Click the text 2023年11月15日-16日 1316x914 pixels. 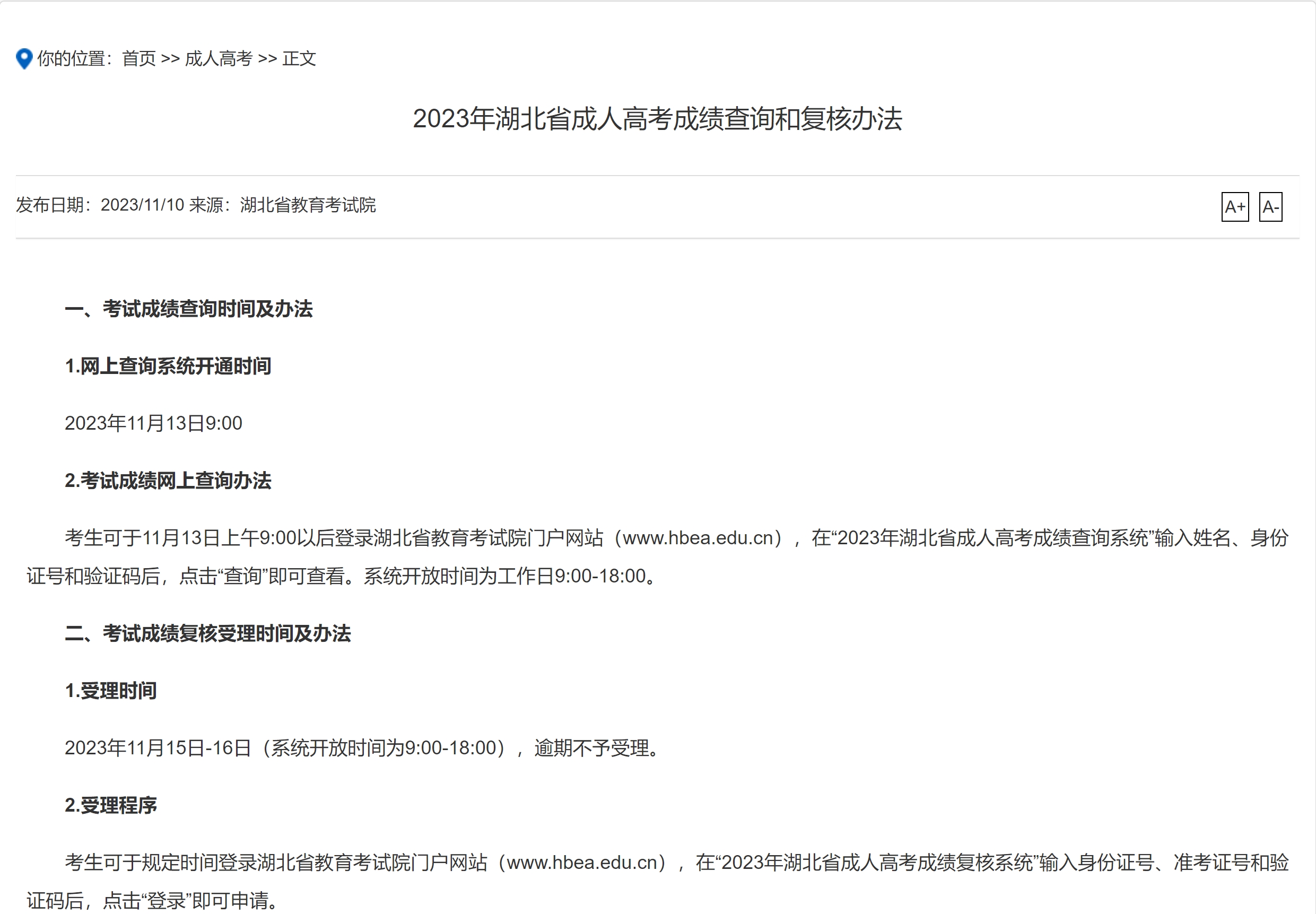158,748
